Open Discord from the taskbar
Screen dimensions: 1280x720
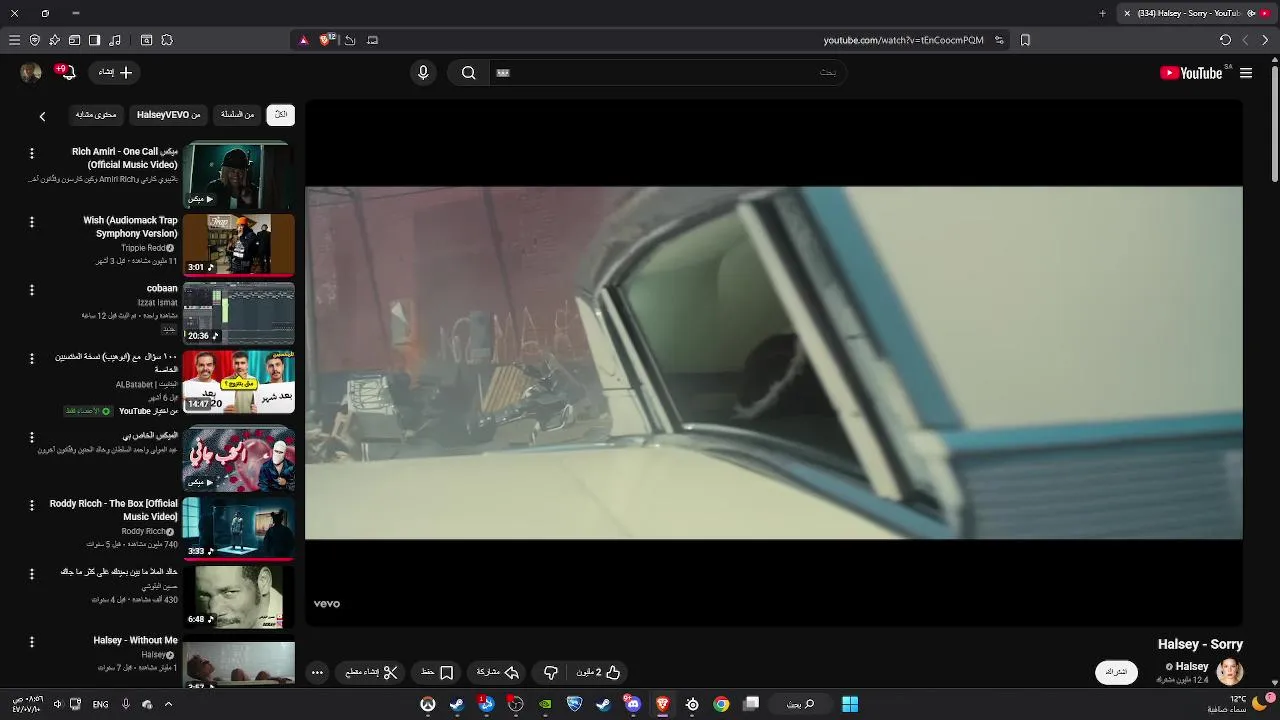coord(633,704)
